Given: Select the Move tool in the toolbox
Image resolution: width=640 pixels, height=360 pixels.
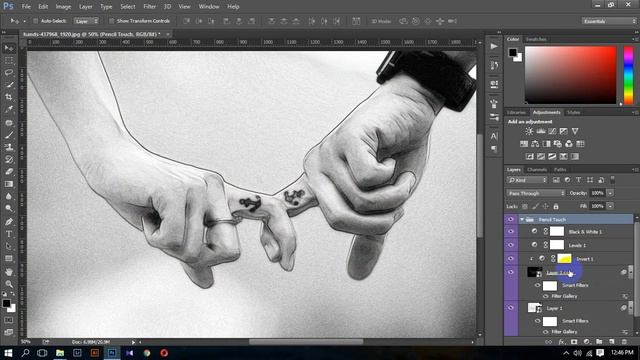Looking at the screenshot, I should tap(9, 48).
